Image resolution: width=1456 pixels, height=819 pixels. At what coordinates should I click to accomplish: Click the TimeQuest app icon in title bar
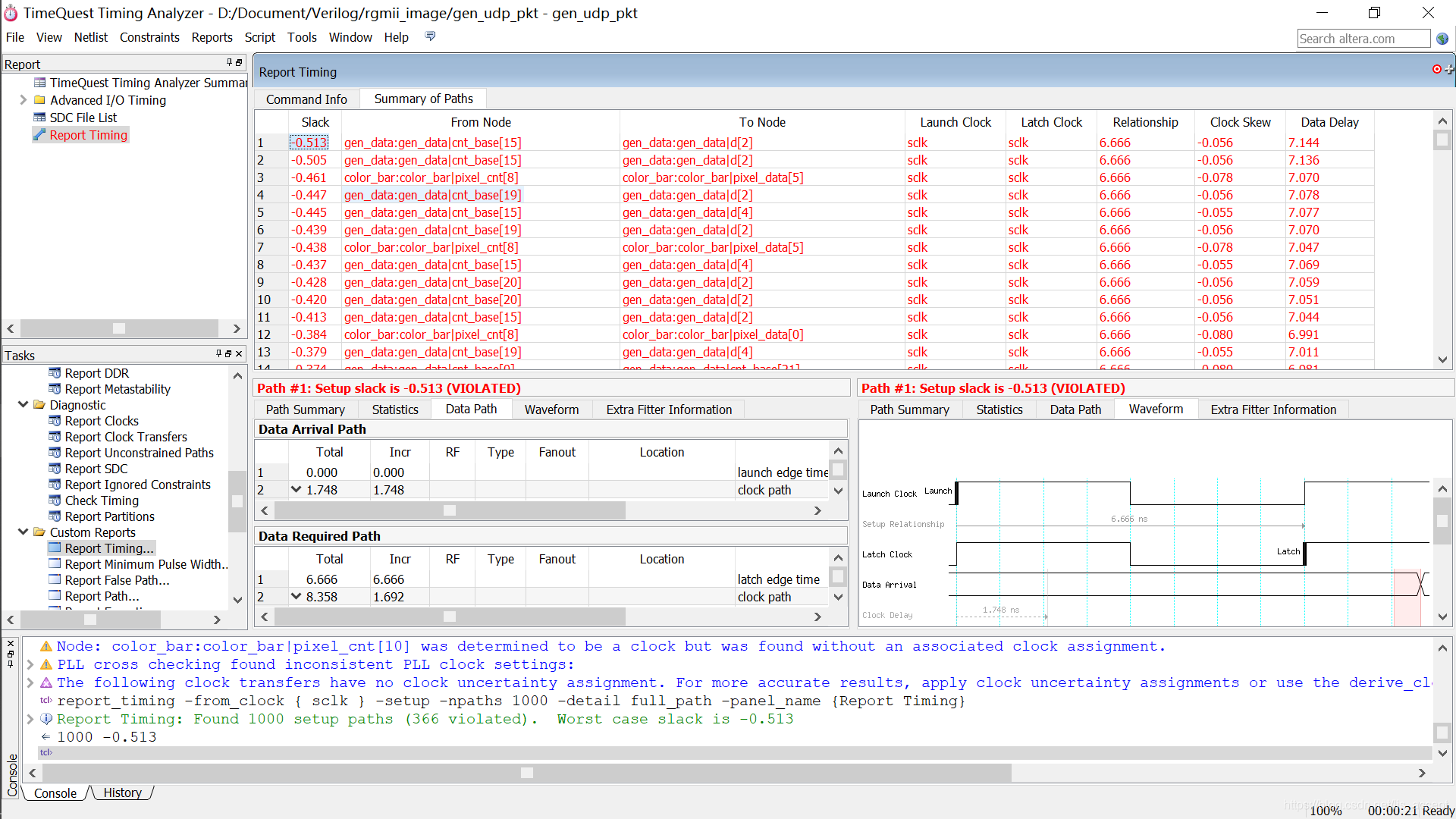[11, 13]
